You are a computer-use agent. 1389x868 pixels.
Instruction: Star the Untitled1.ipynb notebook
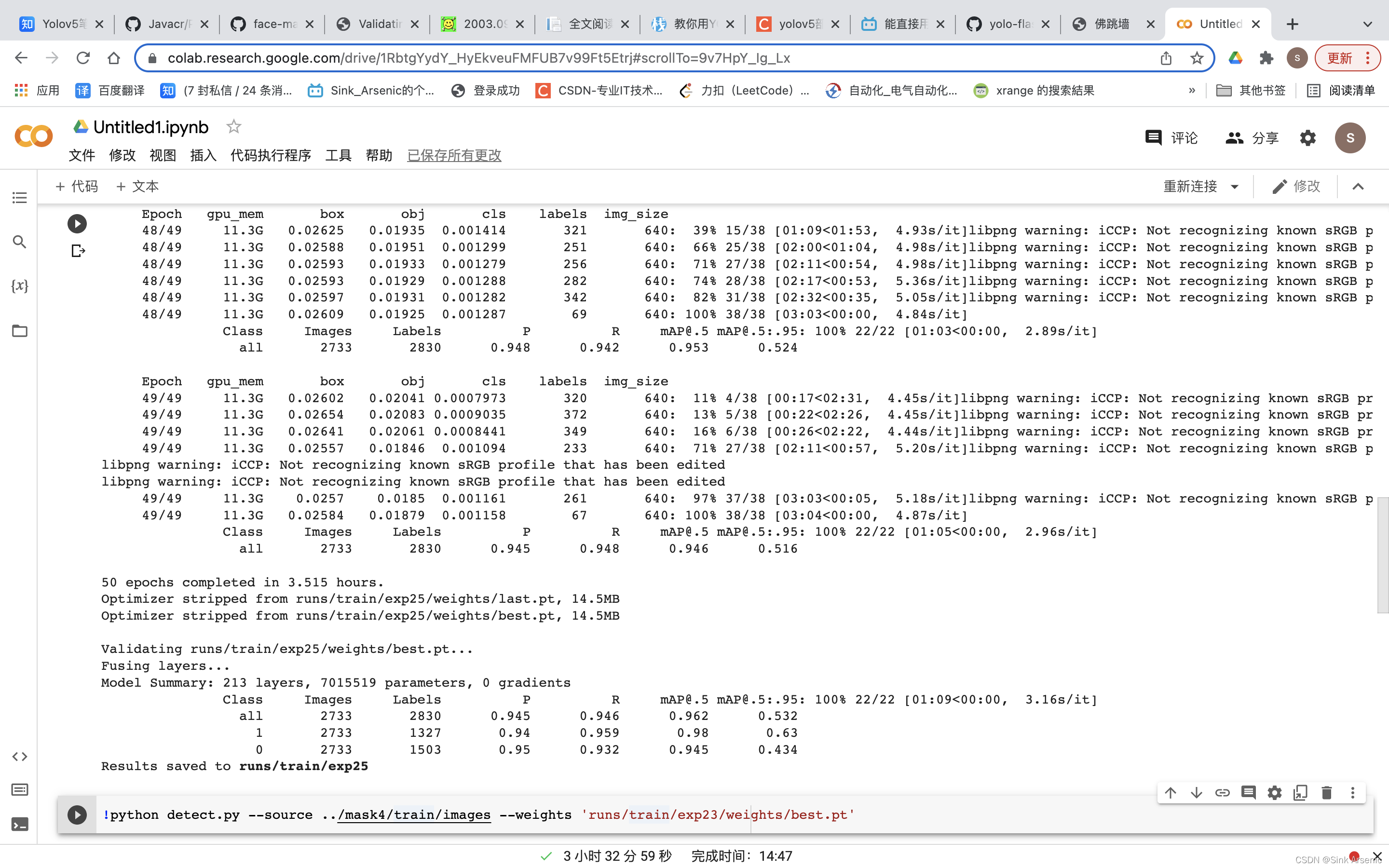pos(233,127)
